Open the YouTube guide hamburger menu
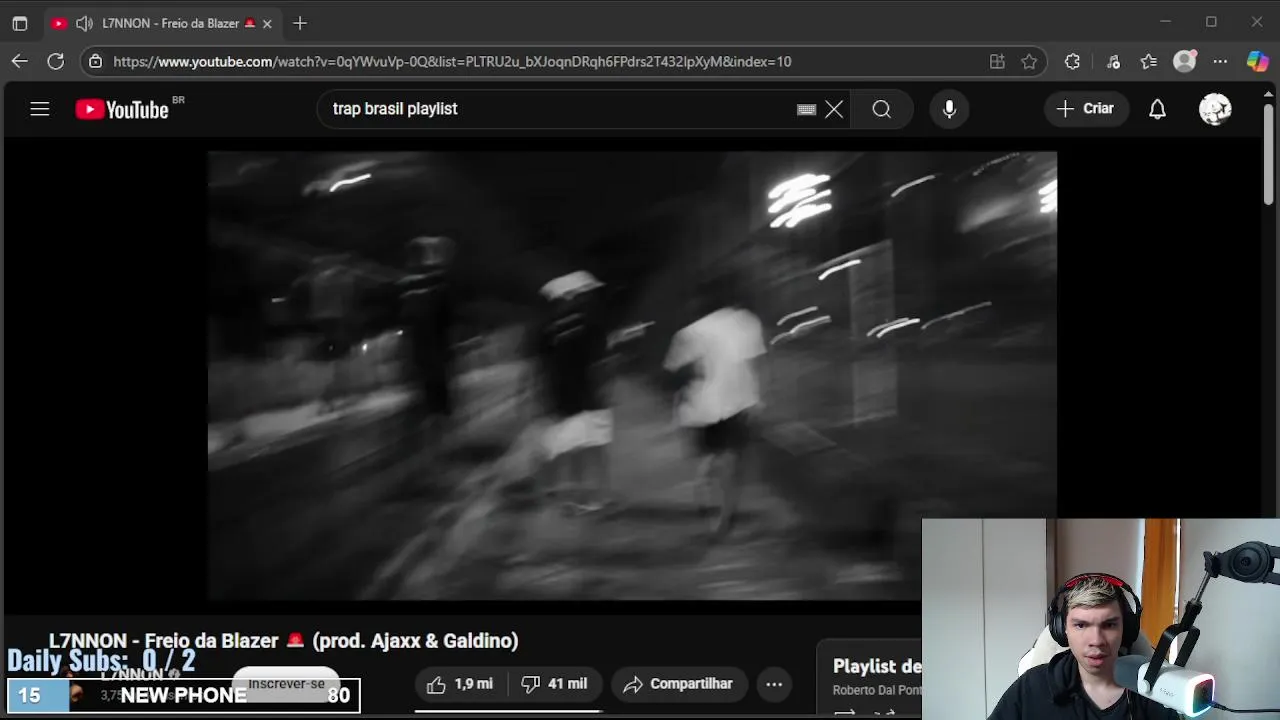 [x=40, y=109]
